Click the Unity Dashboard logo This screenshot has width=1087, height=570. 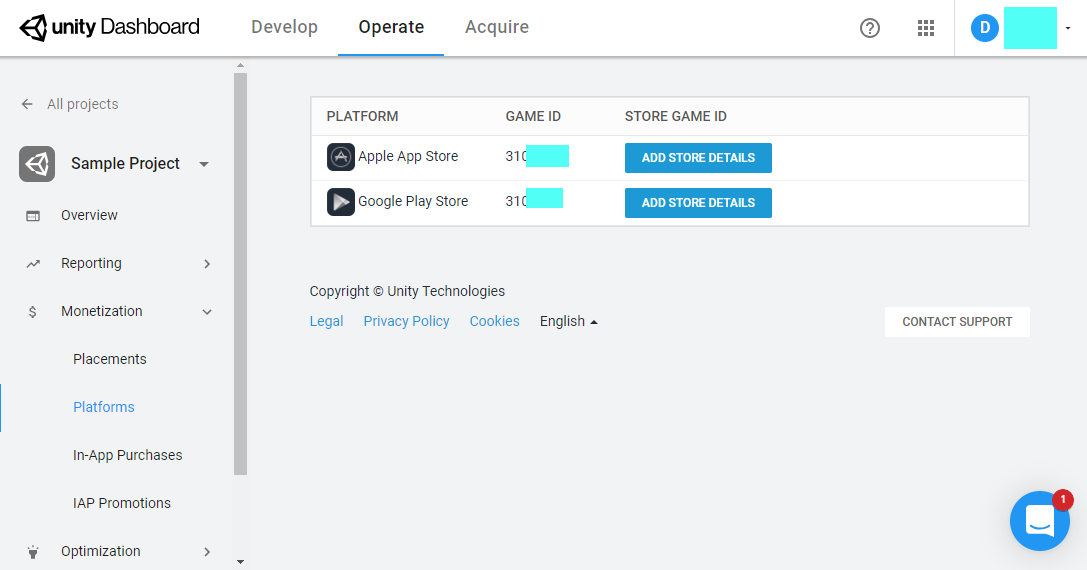tap(110, 28)
